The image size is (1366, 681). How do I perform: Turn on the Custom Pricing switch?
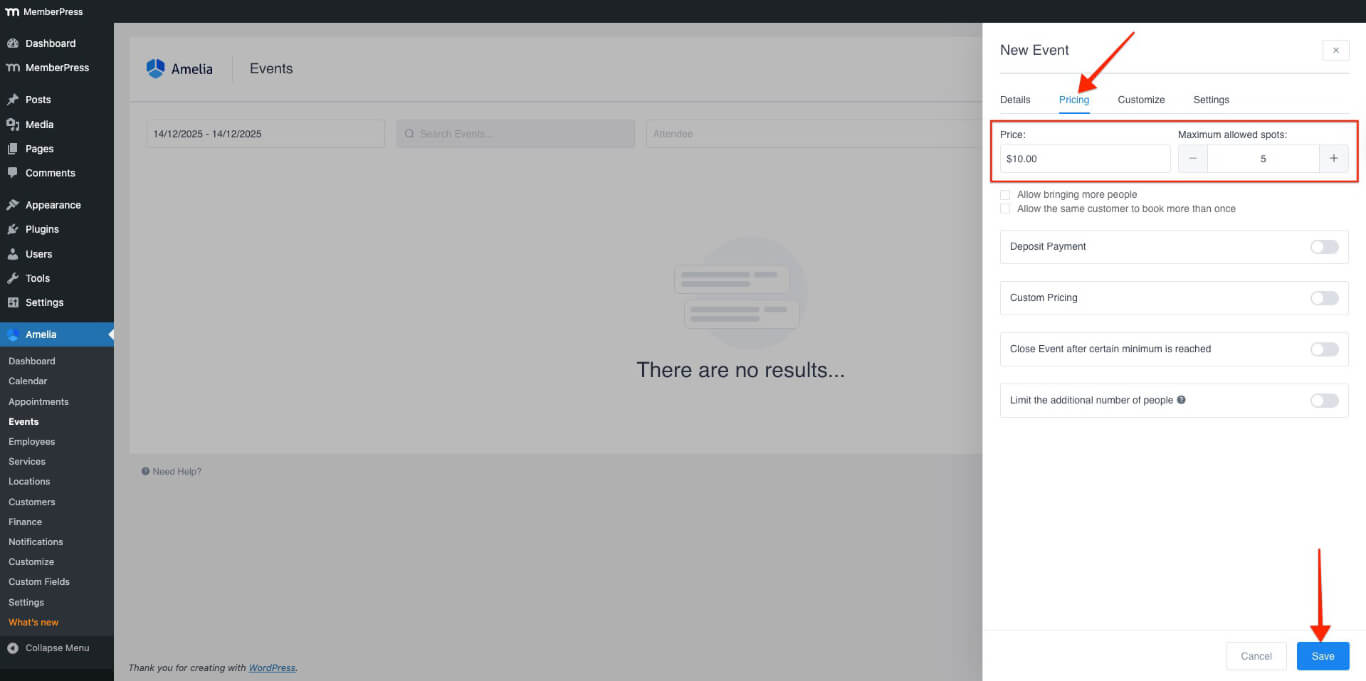click(1323, 298)
